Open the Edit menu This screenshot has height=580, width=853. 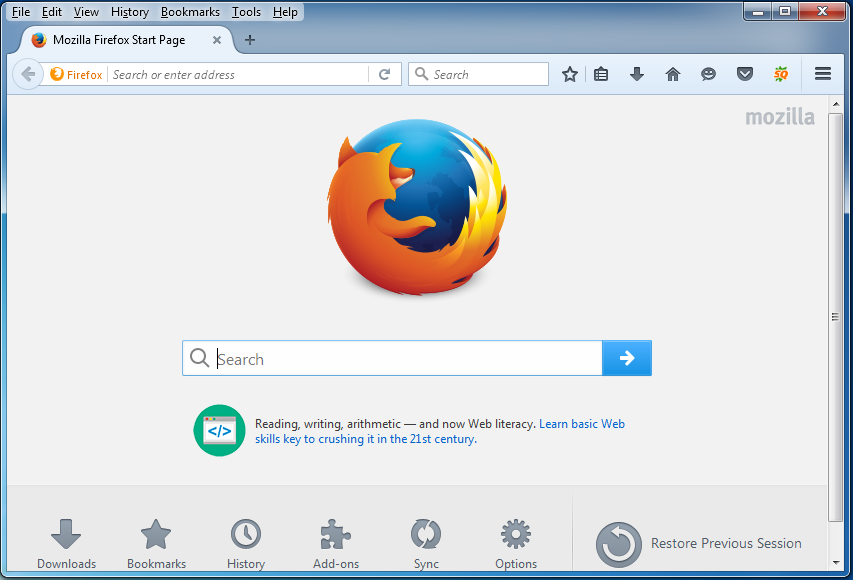click(x=52, y=12)
